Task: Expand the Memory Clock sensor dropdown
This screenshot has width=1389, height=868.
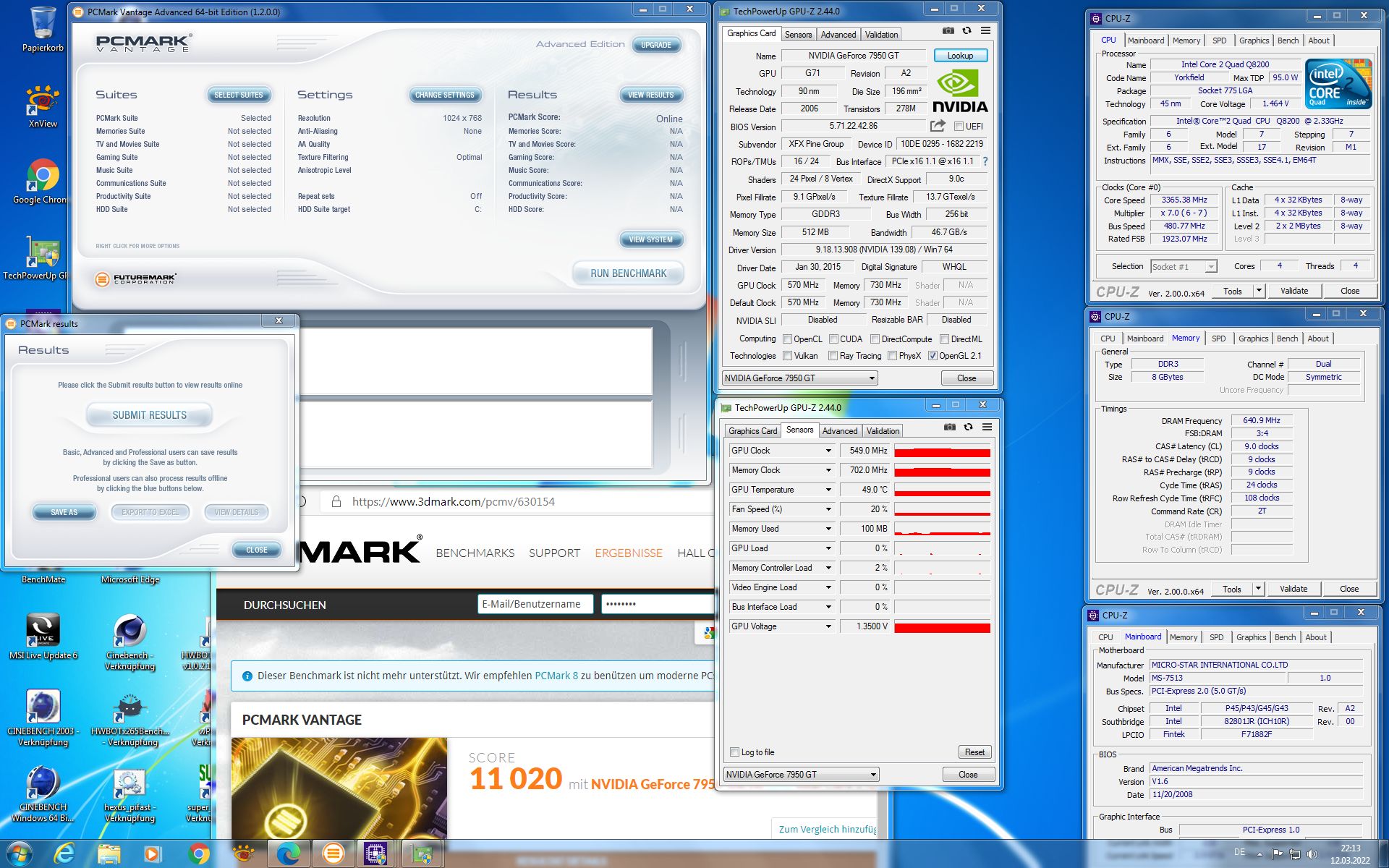Action: pyautogui.click(x=828, y=470)
